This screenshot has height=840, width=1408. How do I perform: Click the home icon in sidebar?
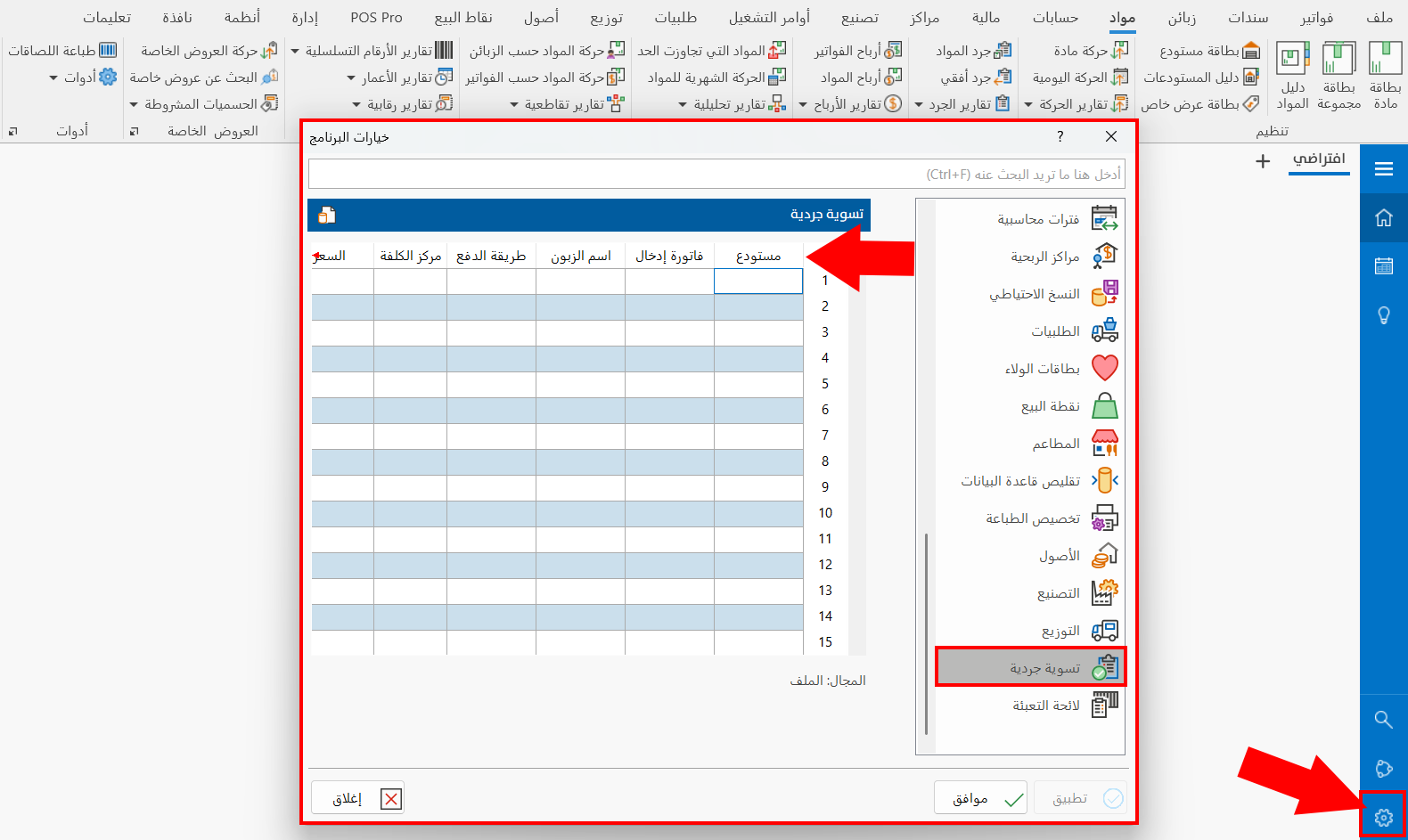[1383, 217]
